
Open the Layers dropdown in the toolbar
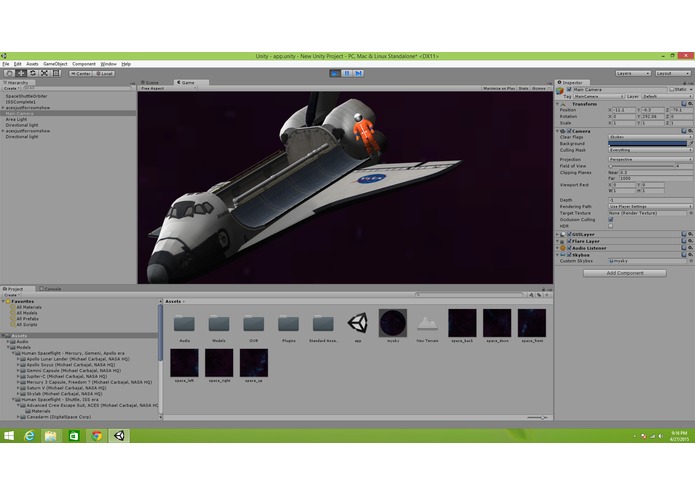coord(633,73)
